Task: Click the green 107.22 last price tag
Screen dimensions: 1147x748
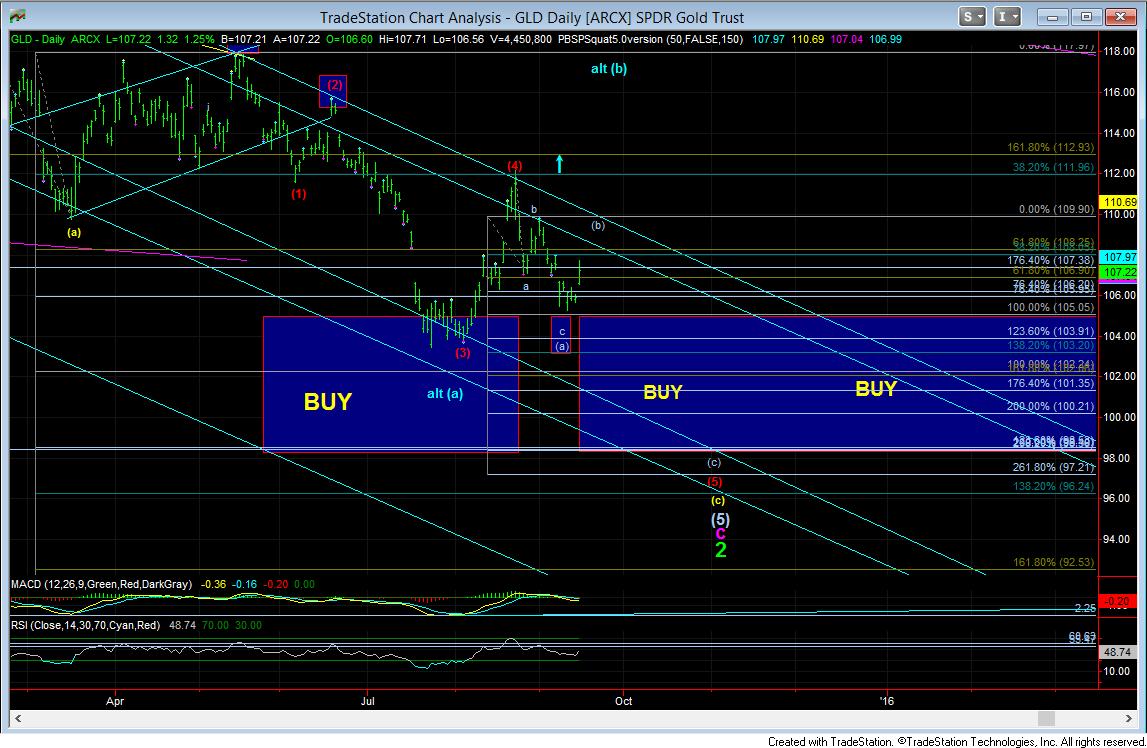Action: coord(1119,272)
